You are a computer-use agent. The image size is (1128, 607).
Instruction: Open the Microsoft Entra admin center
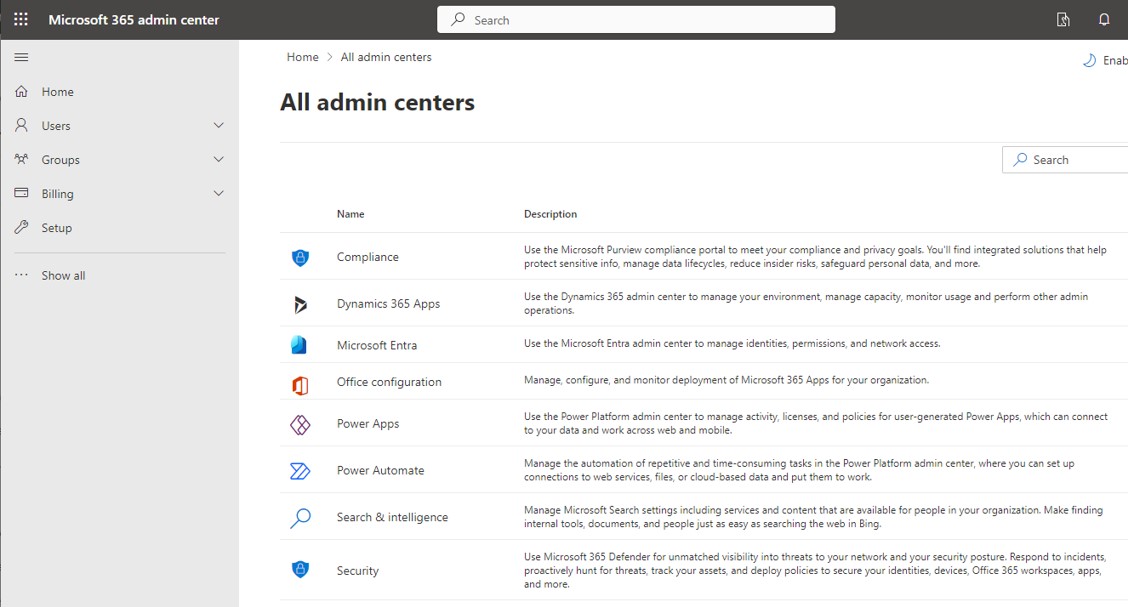[377, 345]
